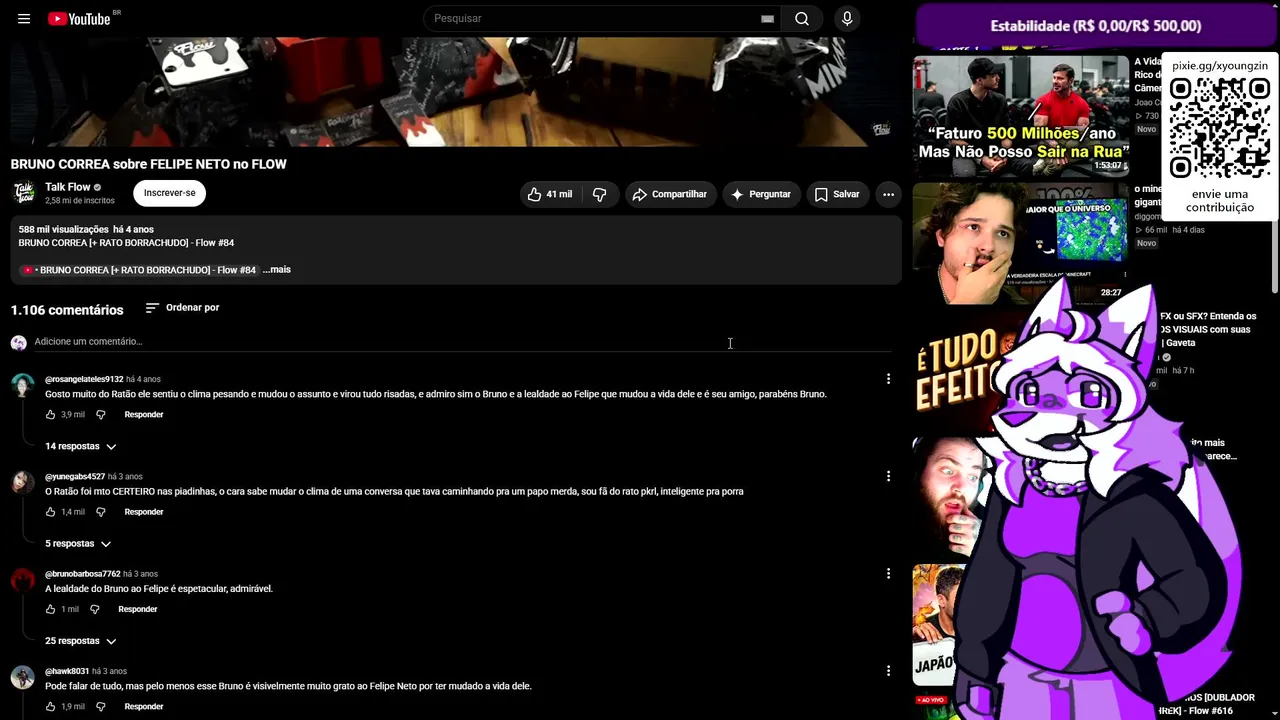
Task: Click the '2,58 mi de inscritos' text
Action: tap(80, 201)
